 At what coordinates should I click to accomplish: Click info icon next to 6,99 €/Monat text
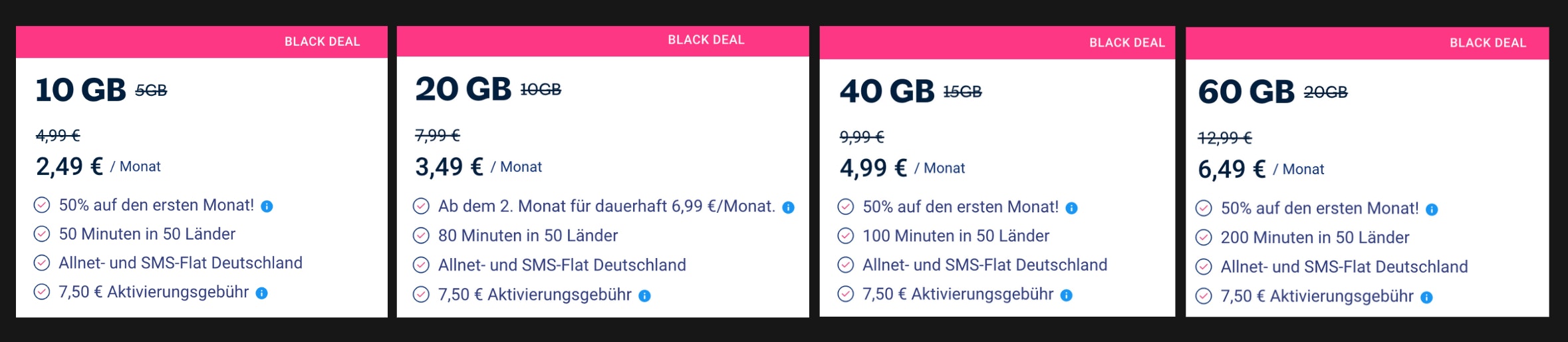tap(788, 208)
